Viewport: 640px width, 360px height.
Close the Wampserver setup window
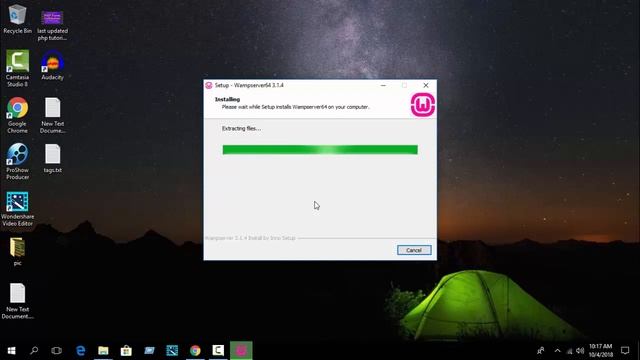[x=426, y=85]
